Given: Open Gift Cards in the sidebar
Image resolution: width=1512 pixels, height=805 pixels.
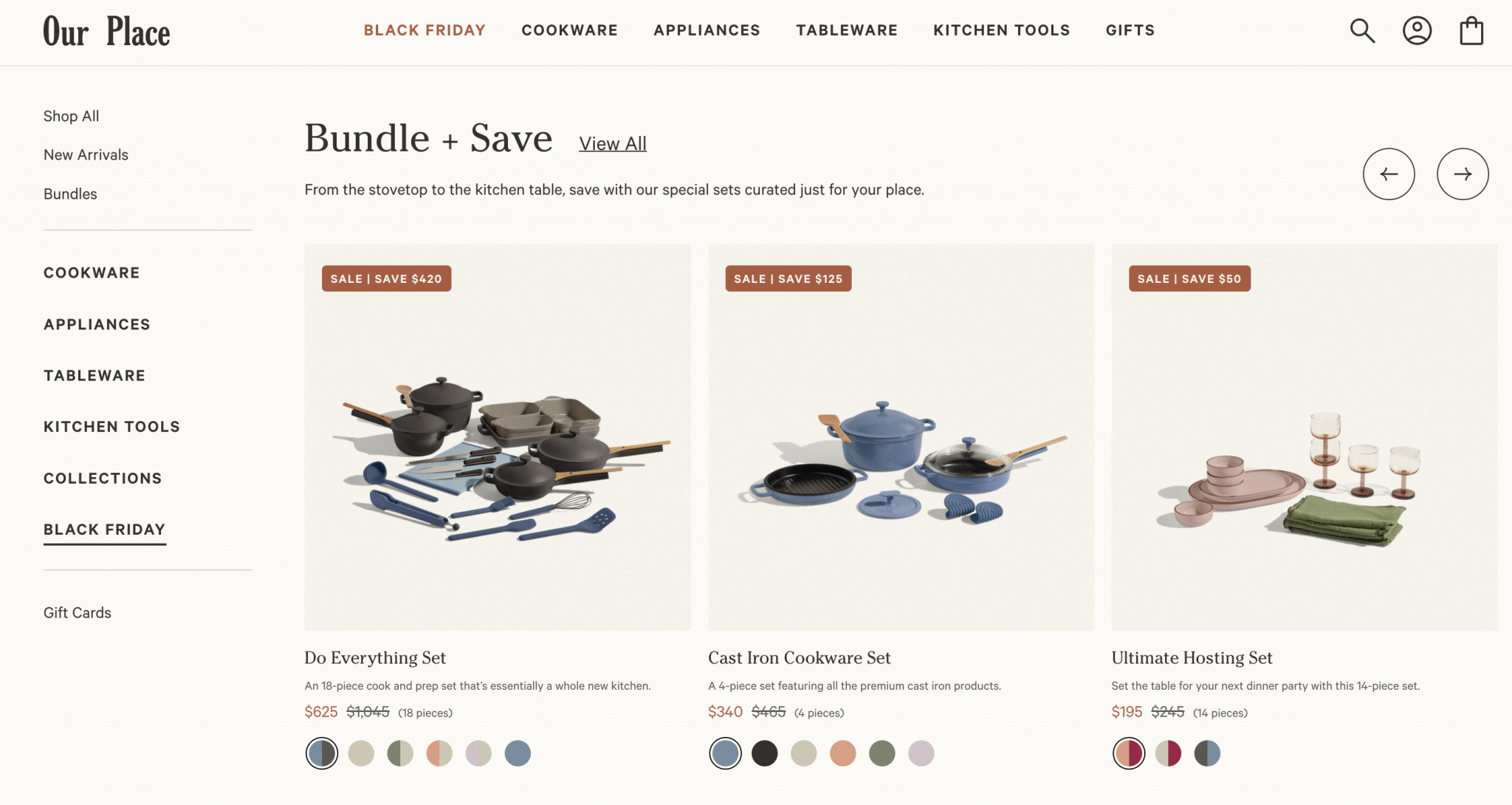Looking at the screenshot, I should [x=78, y=613].
